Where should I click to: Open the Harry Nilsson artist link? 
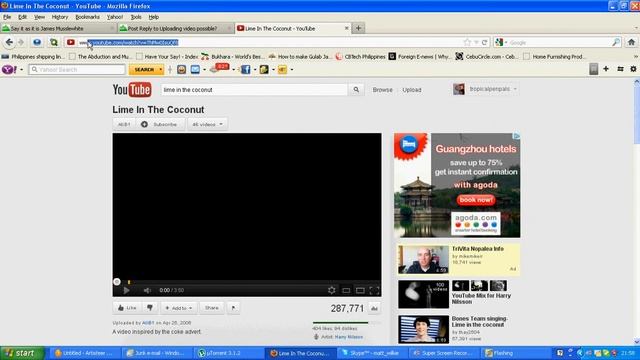[349, 337]
